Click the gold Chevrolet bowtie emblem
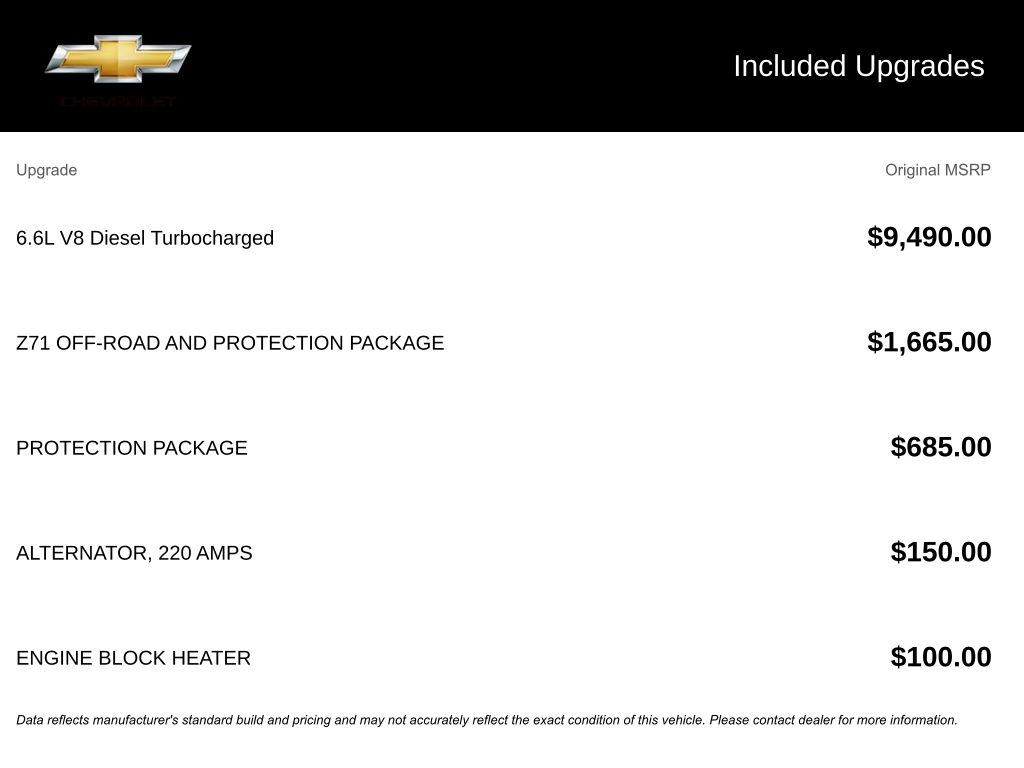The height and width of the screenshot is (768, 1024). click(x=118, y=59)
